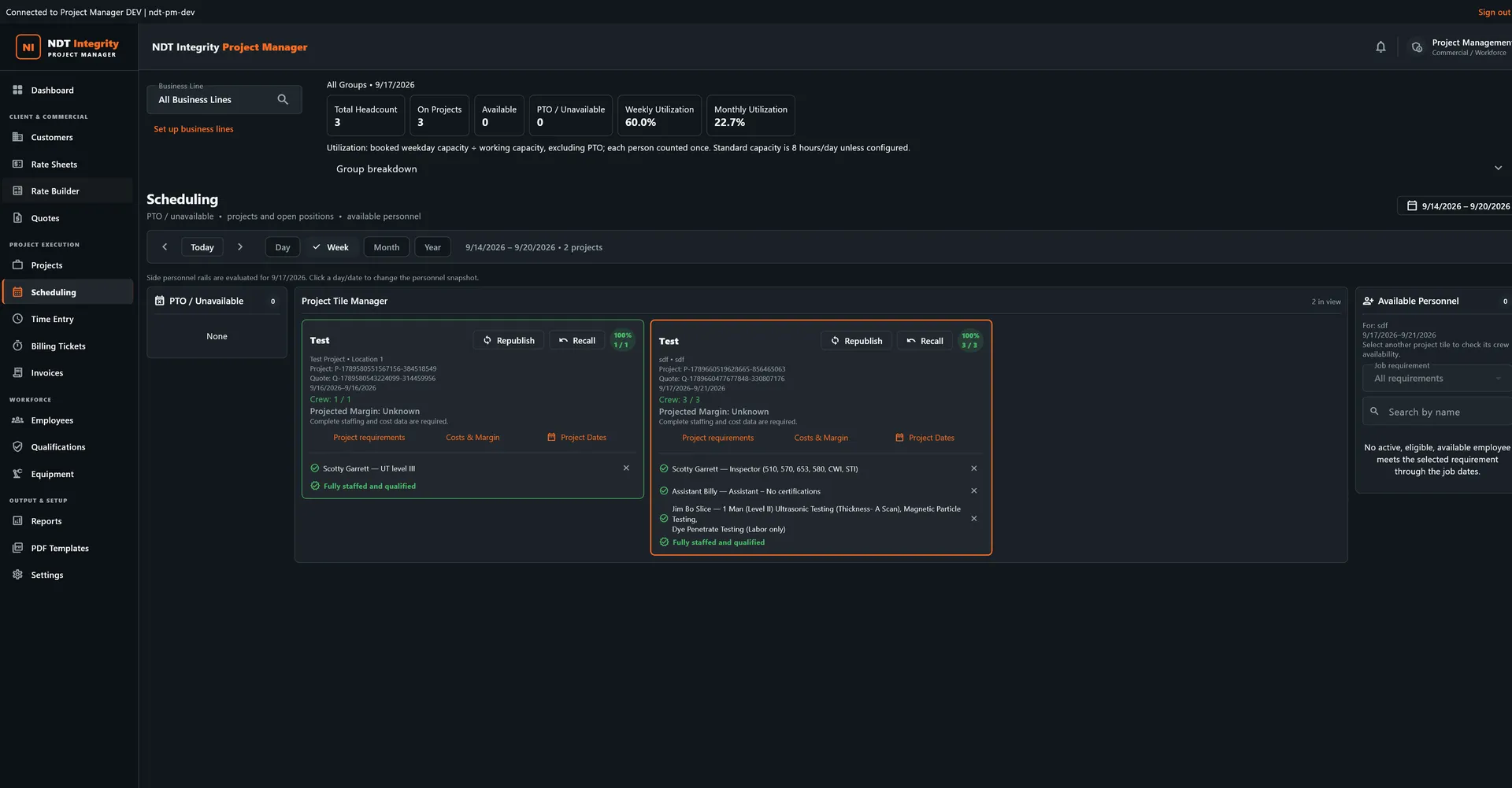Screen dimensions: 1512x788
Task: Open the All Business Lines combo box
Action: coord(224,100)
